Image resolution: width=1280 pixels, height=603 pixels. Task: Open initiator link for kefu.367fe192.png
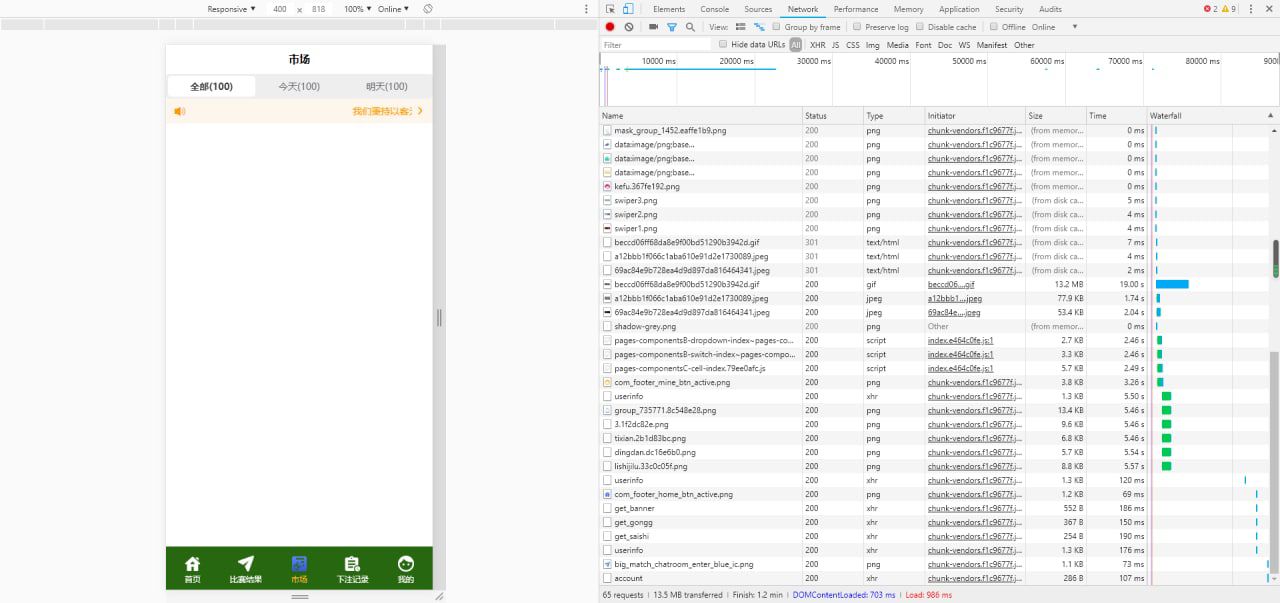974,186
